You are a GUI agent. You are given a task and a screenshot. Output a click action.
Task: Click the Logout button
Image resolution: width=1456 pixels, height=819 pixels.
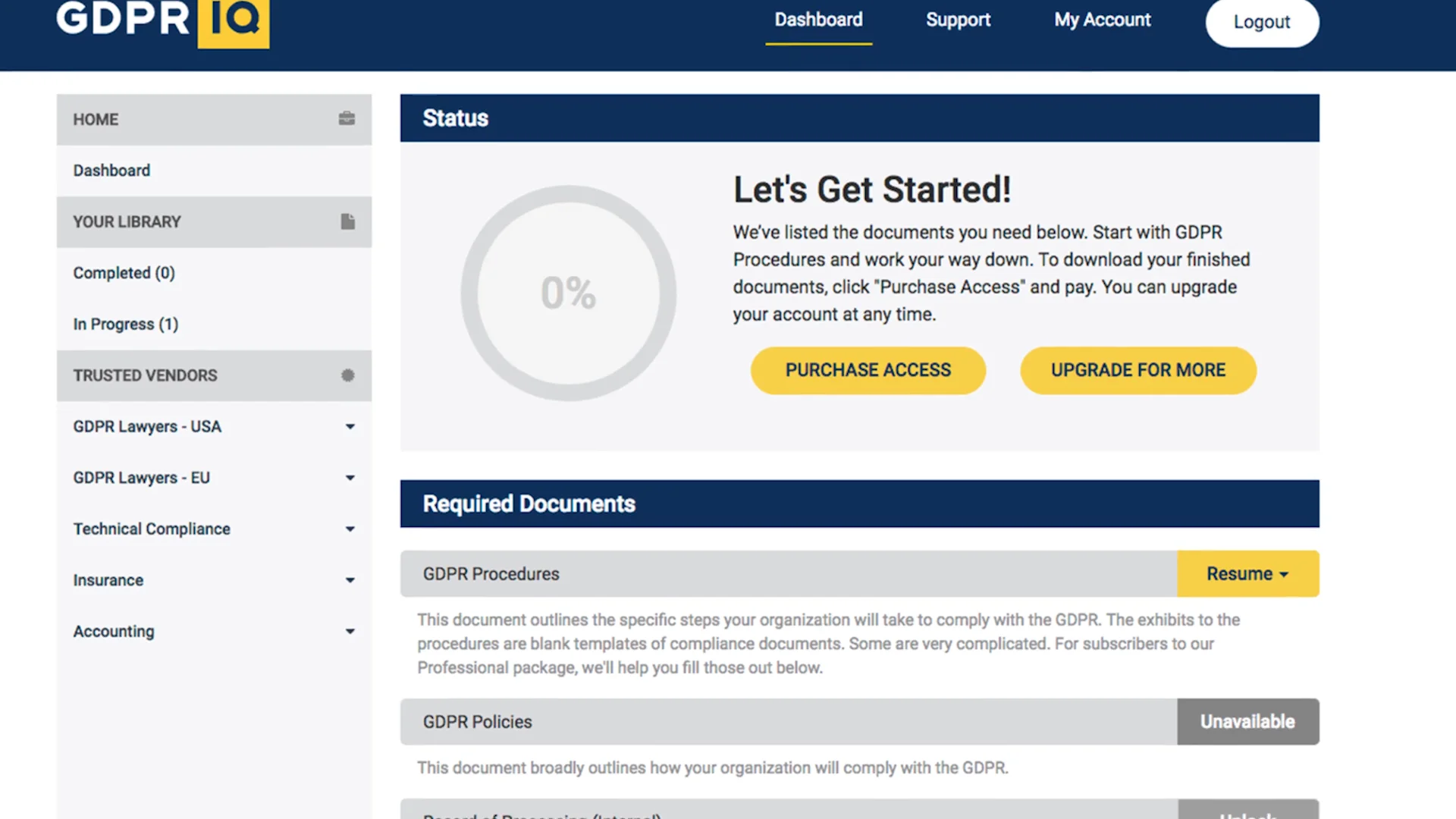pos(1262,22)
